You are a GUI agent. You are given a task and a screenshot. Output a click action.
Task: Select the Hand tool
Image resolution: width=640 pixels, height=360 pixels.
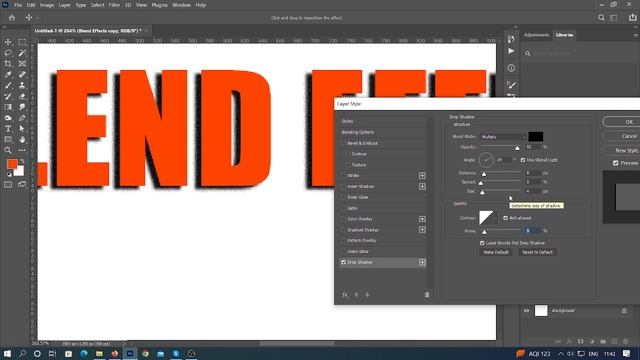click(22, 140)
